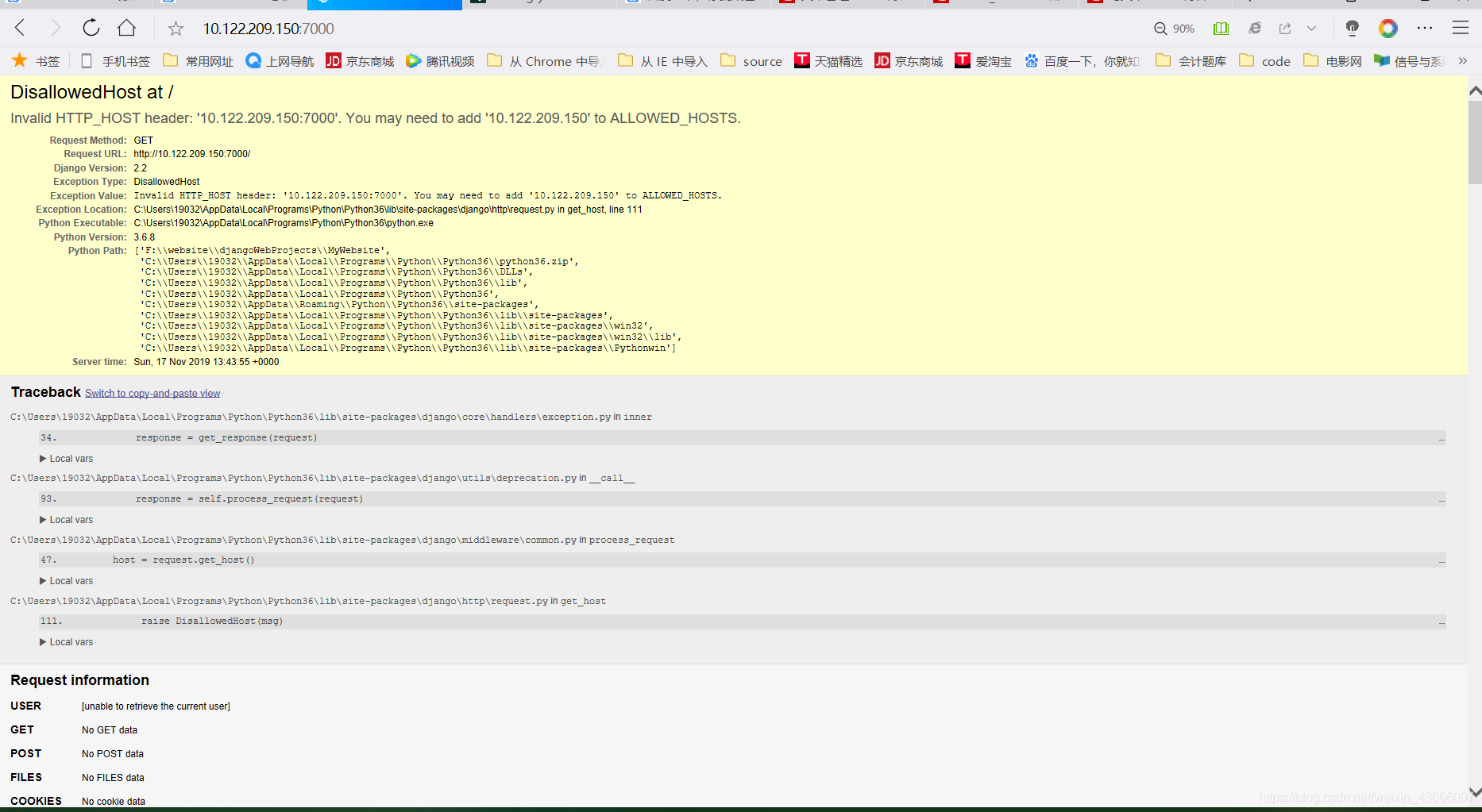Expand the dropdown arrow beside share icon
The width and height of the screenshot is (1482, 812).
(x=1311, y=29)
